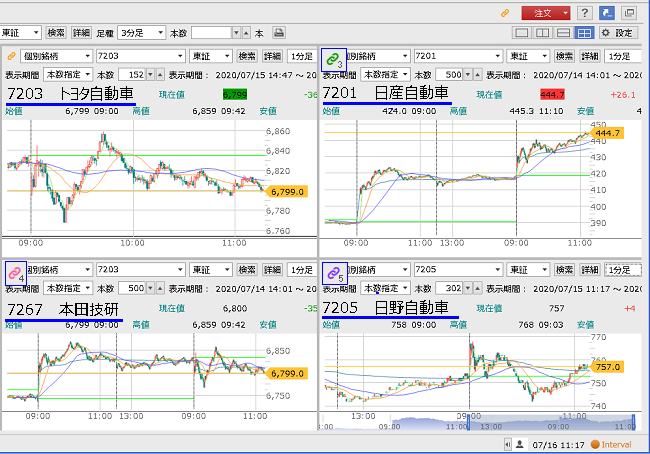Open the red 注文 order dropdown
This screenshot has height=454, width=650.
[546, 13]
